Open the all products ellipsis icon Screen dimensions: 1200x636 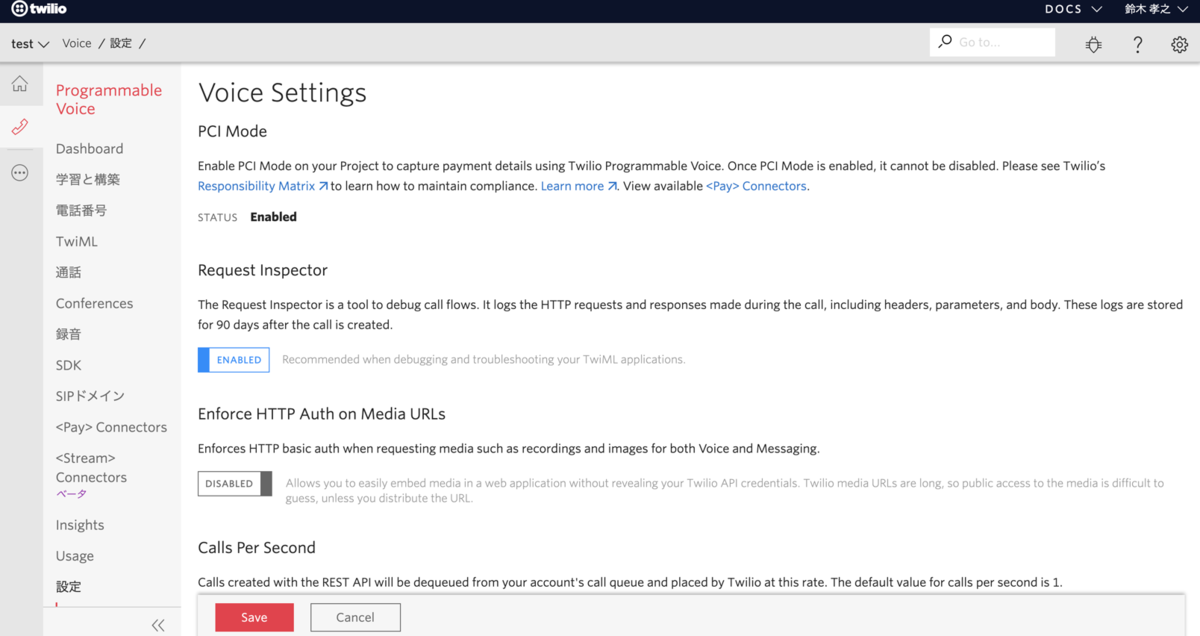point(20,173)
